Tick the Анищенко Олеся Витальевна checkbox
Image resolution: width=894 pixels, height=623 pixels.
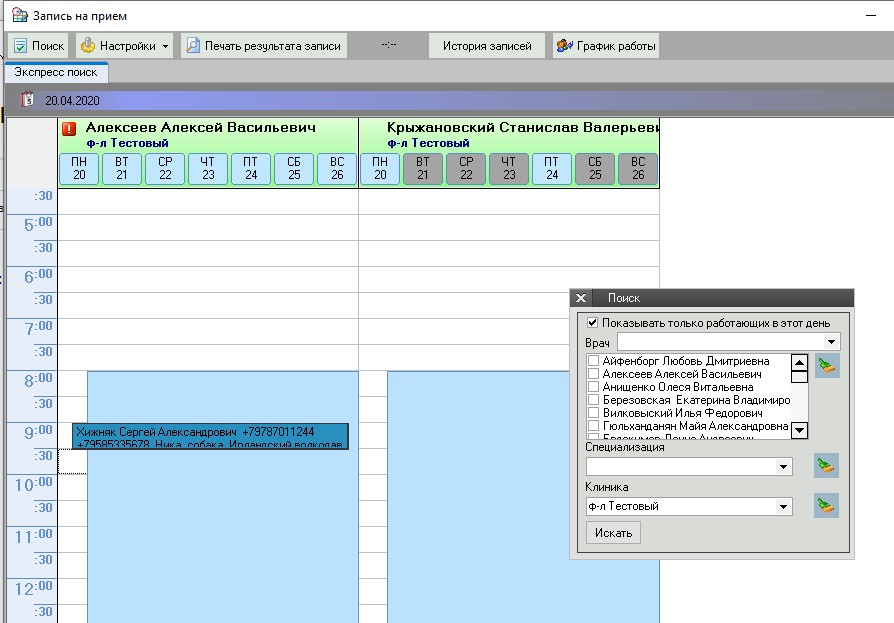[x=594, y=387]
